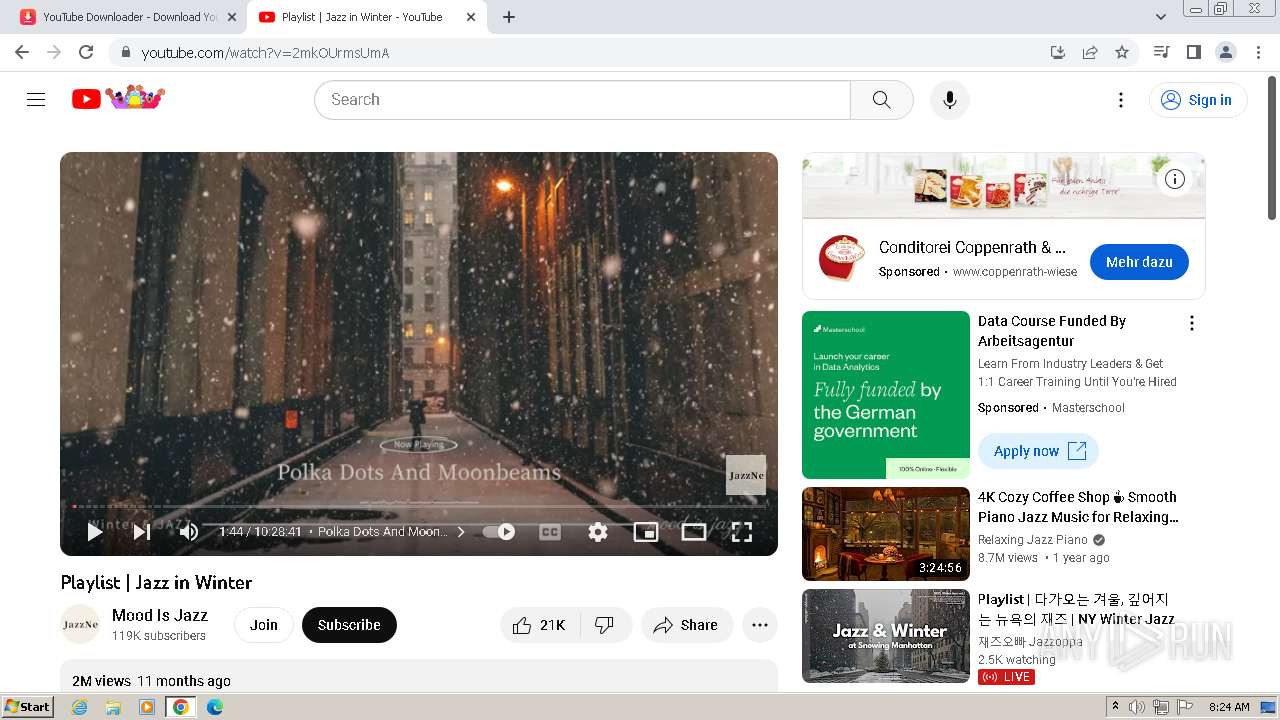The height and width of the screenshot is (720, 1280).
Task: Seek on the video progress bar
Action: [x=419, y=506]
